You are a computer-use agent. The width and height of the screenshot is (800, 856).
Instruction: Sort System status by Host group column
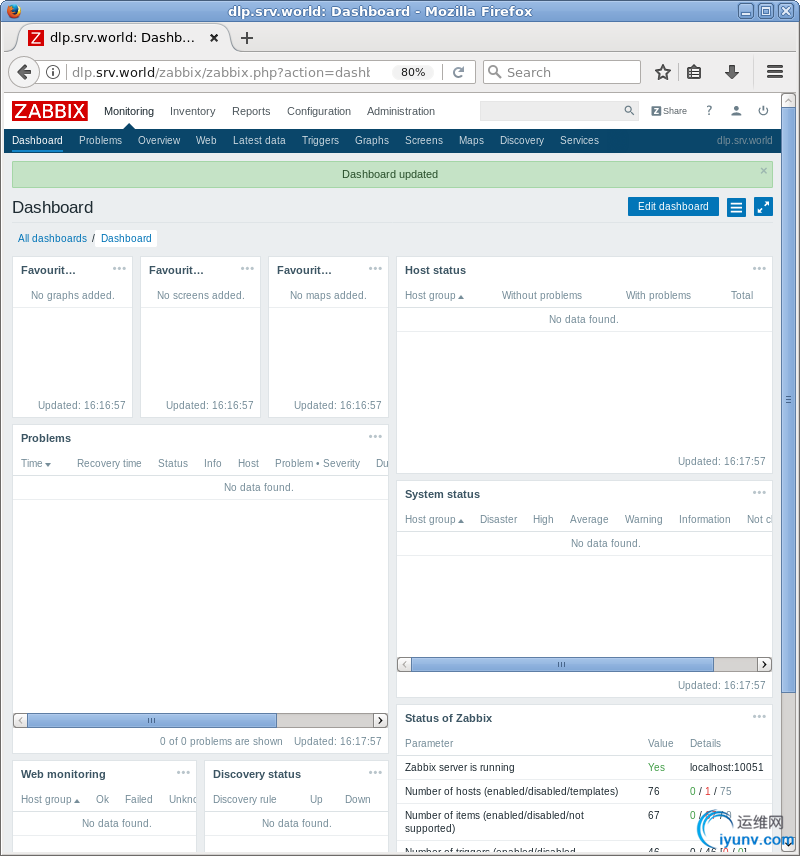tap(434, 519)
